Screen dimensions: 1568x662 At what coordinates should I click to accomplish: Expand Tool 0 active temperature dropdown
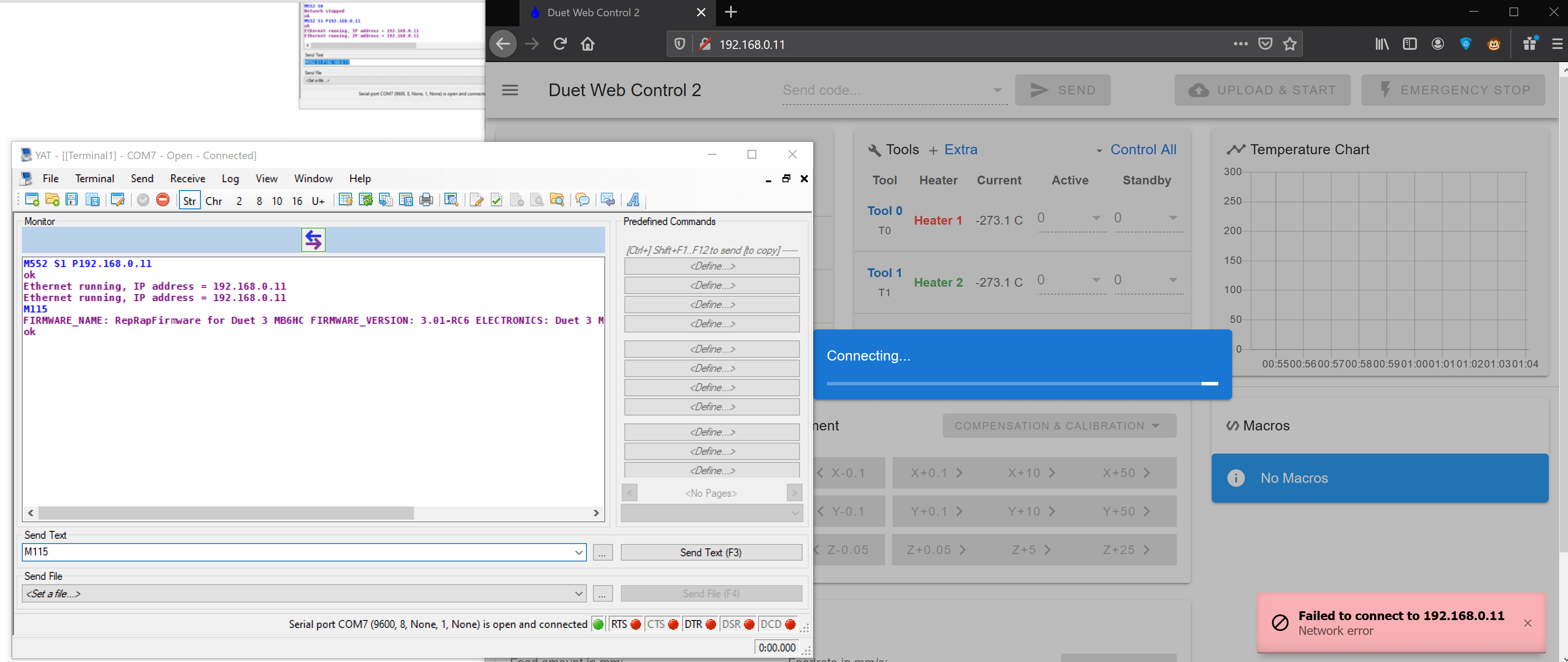point(1096,218)
